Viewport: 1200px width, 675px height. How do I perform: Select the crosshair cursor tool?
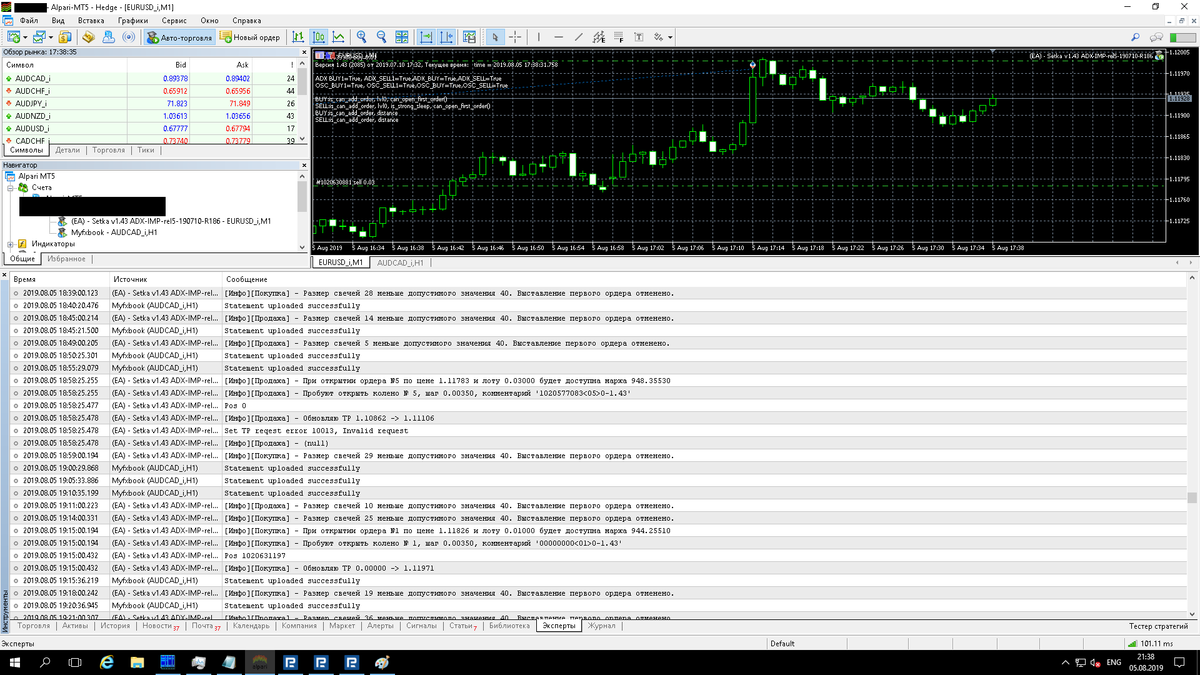point(516,37)
